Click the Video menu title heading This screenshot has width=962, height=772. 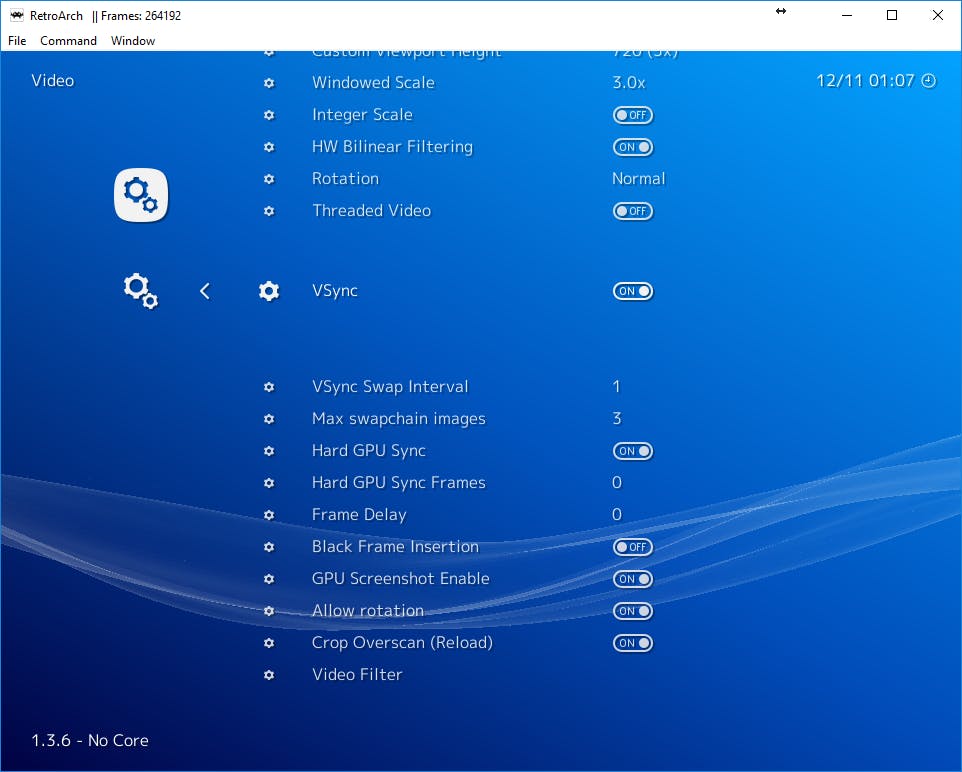[53, 80]
